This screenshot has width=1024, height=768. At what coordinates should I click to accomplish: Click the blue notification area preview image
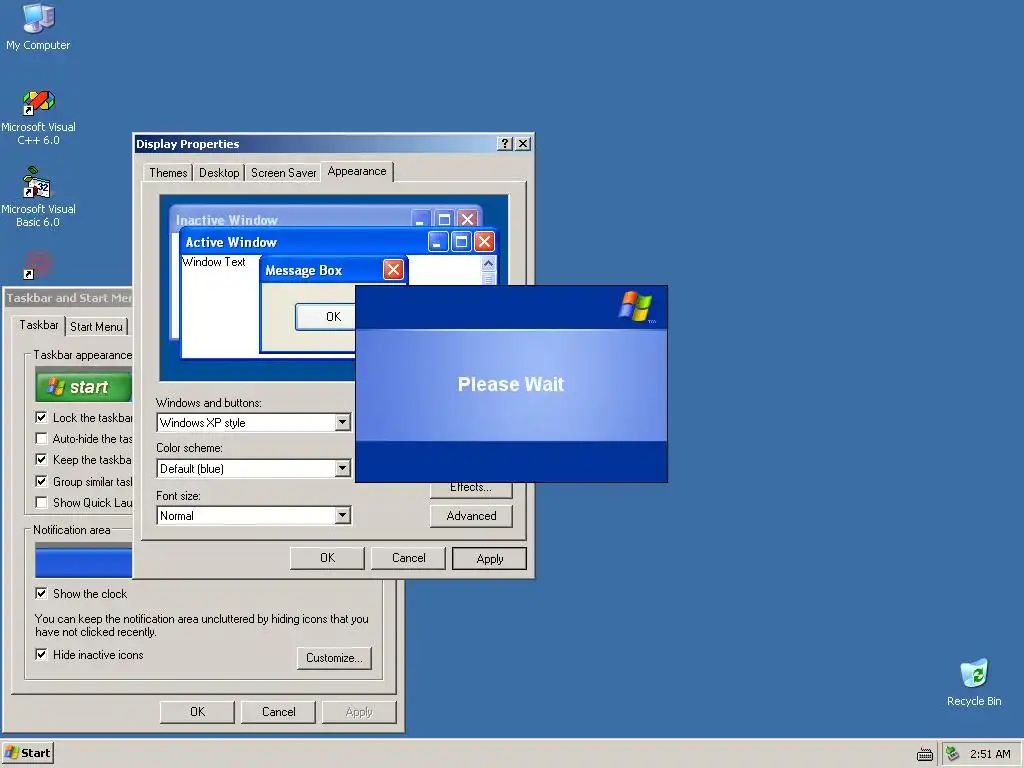84,562
